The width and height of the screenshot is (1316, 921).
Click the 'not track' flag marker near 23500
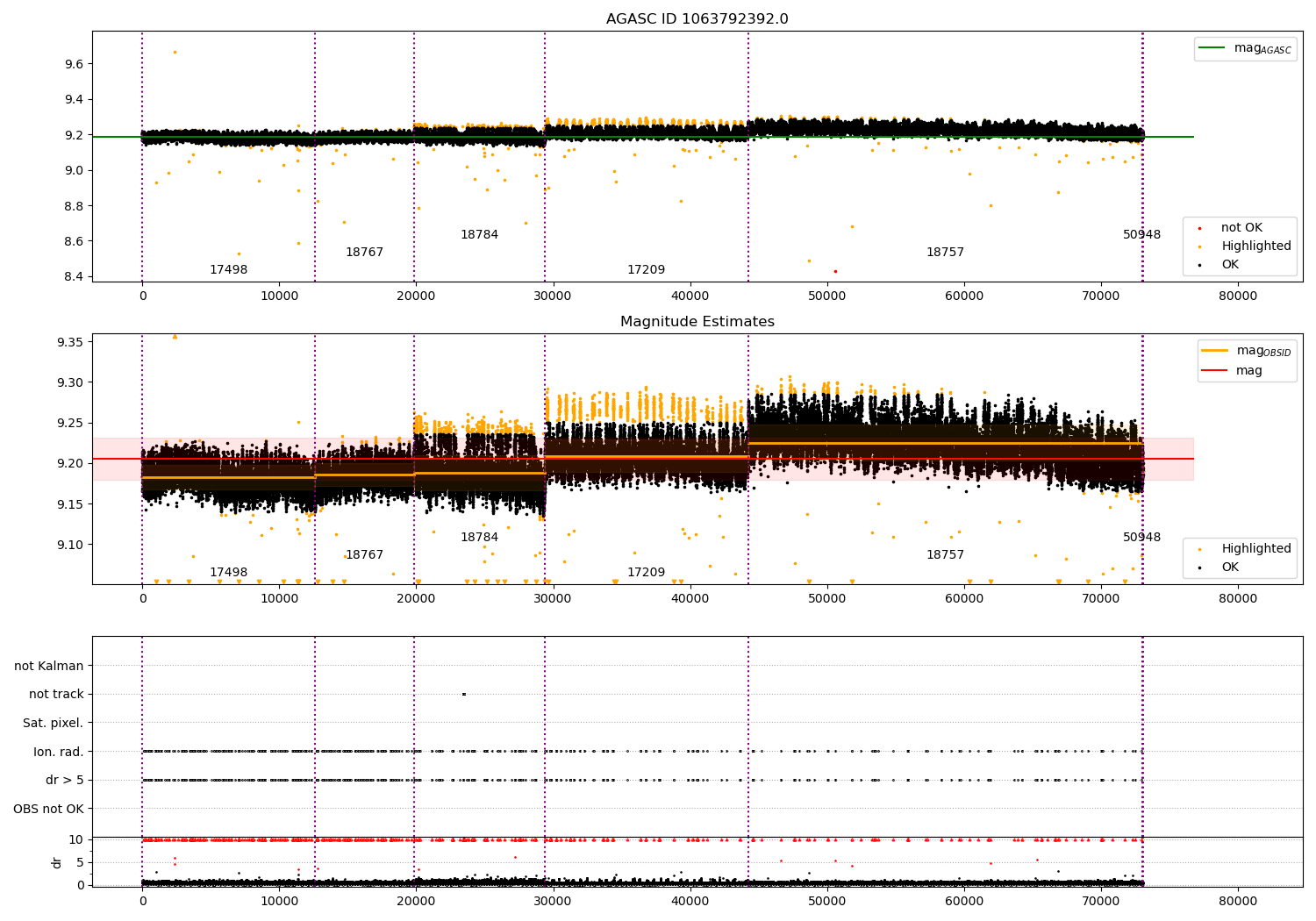point(464,695)
